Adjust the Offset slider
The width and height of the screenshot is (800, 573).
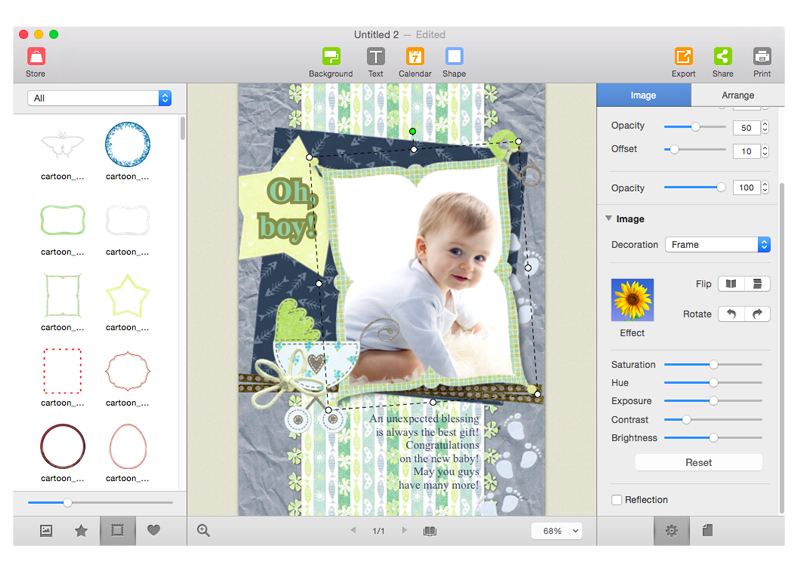(x=695, y=150)
